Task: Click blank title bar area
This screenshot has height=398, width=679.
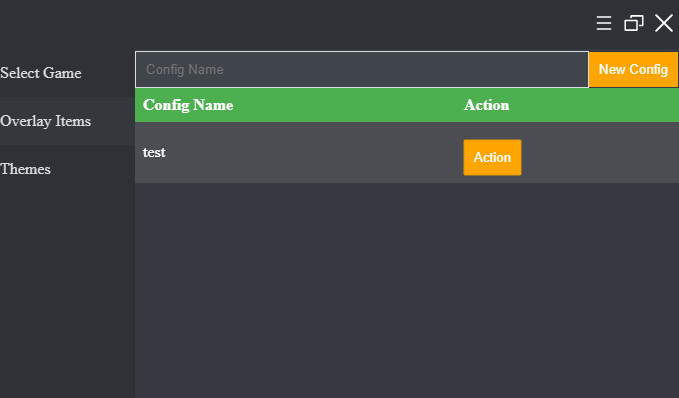Action: coord(294,23)
